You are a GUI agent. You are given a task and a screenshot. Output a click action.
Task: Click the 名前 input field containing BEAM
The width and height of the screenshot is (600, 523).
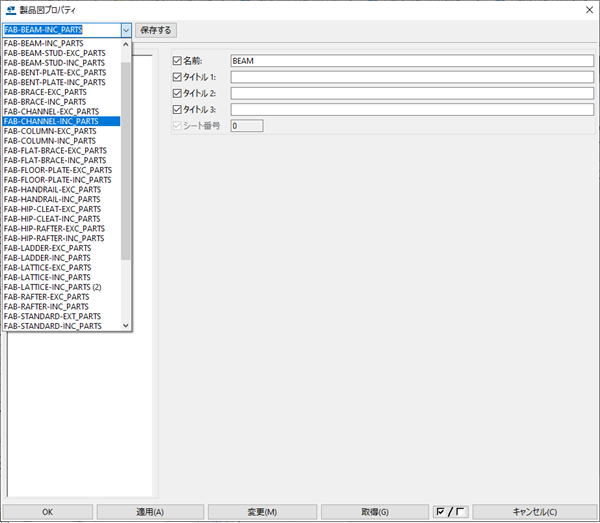point(412,61)
